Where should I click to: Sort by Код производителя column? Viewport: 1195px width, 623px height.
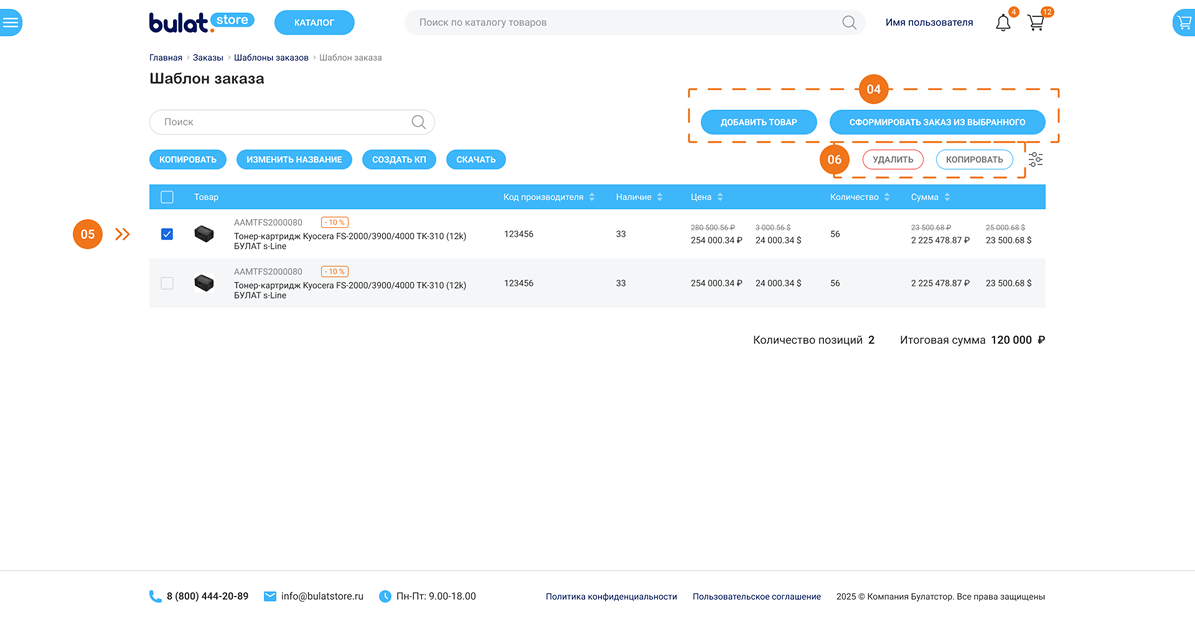tap(592, 197)
